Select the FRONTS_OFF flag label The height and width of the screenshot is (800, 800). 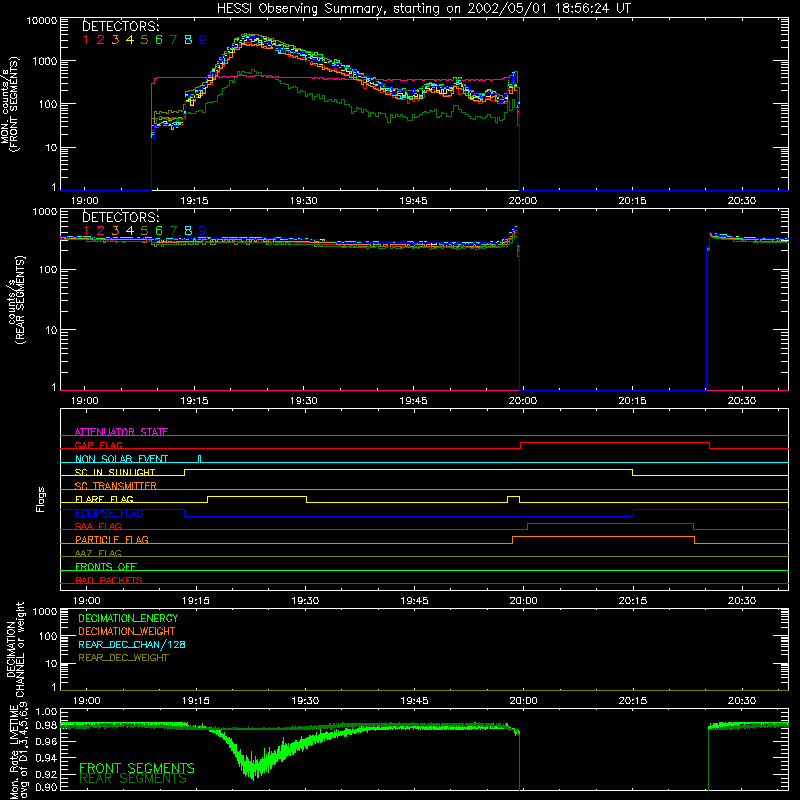(106, 566)
